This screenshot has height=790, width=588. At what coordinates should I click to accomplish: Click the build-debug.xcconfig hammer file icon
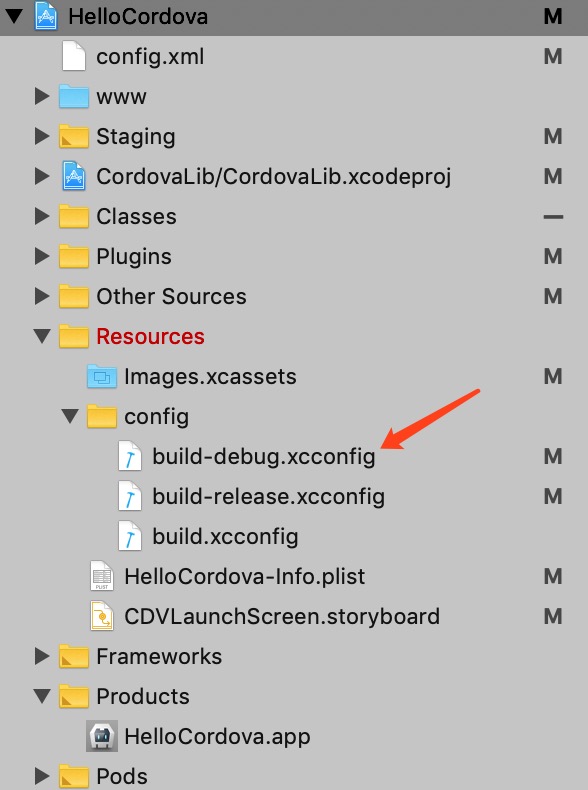[x=130, y=456]
